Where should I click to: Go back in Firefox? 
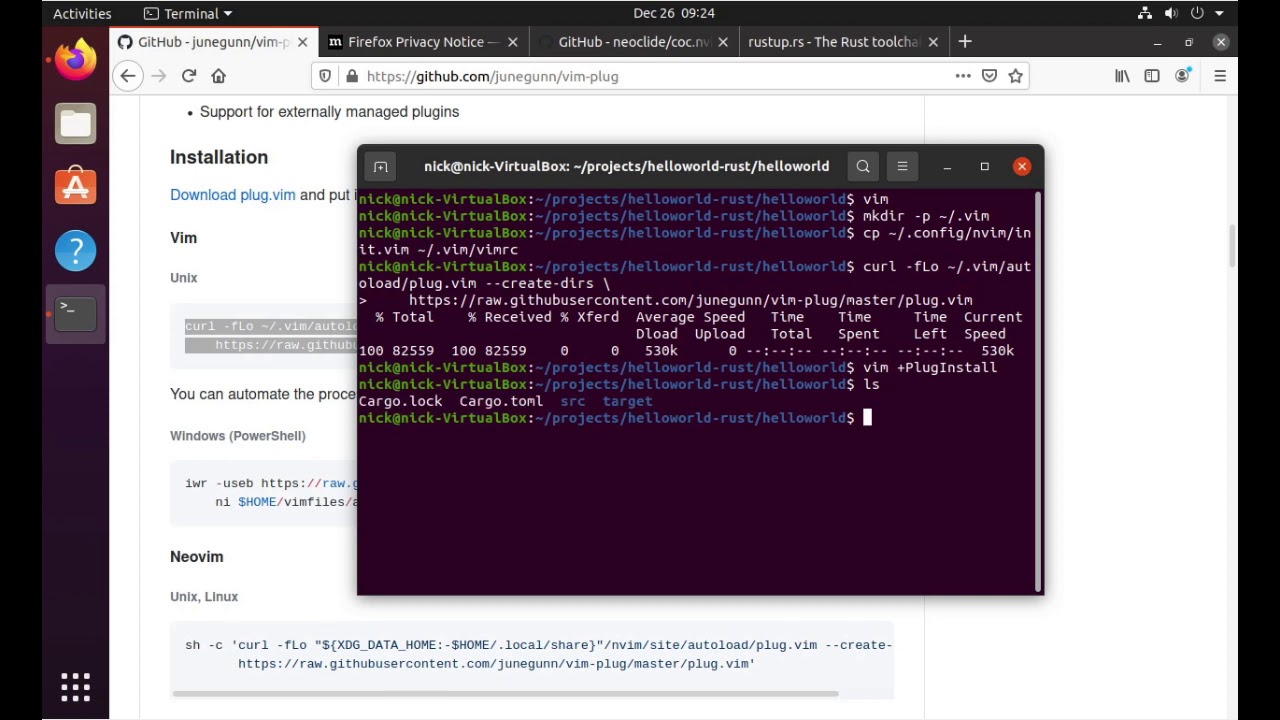(127, 76)
